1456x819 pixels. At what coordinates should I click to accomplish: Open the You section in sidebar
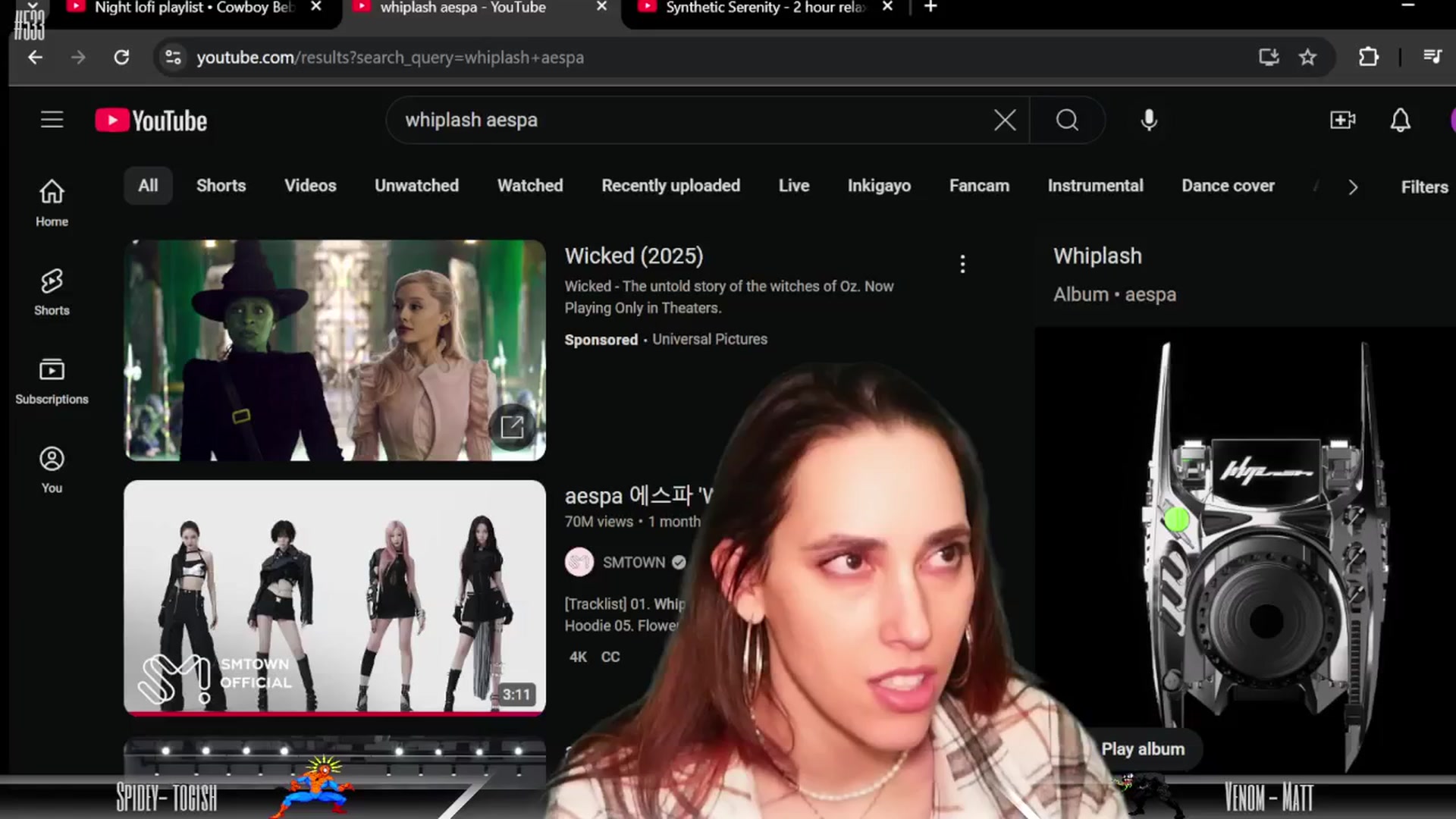pos(52,470)
